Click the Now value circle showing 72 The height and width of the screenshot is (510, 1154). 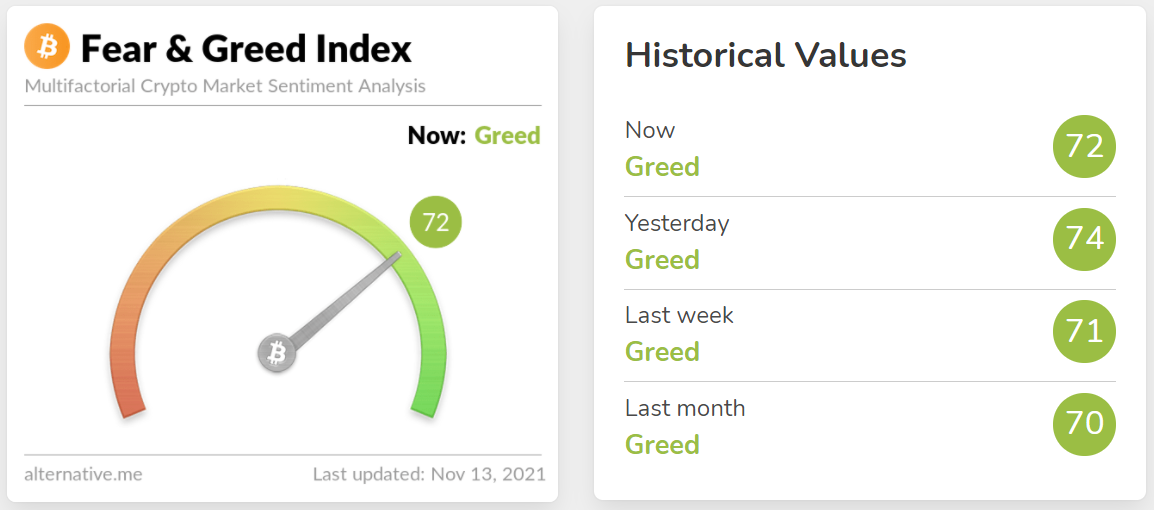click(x=1084, y=147)
